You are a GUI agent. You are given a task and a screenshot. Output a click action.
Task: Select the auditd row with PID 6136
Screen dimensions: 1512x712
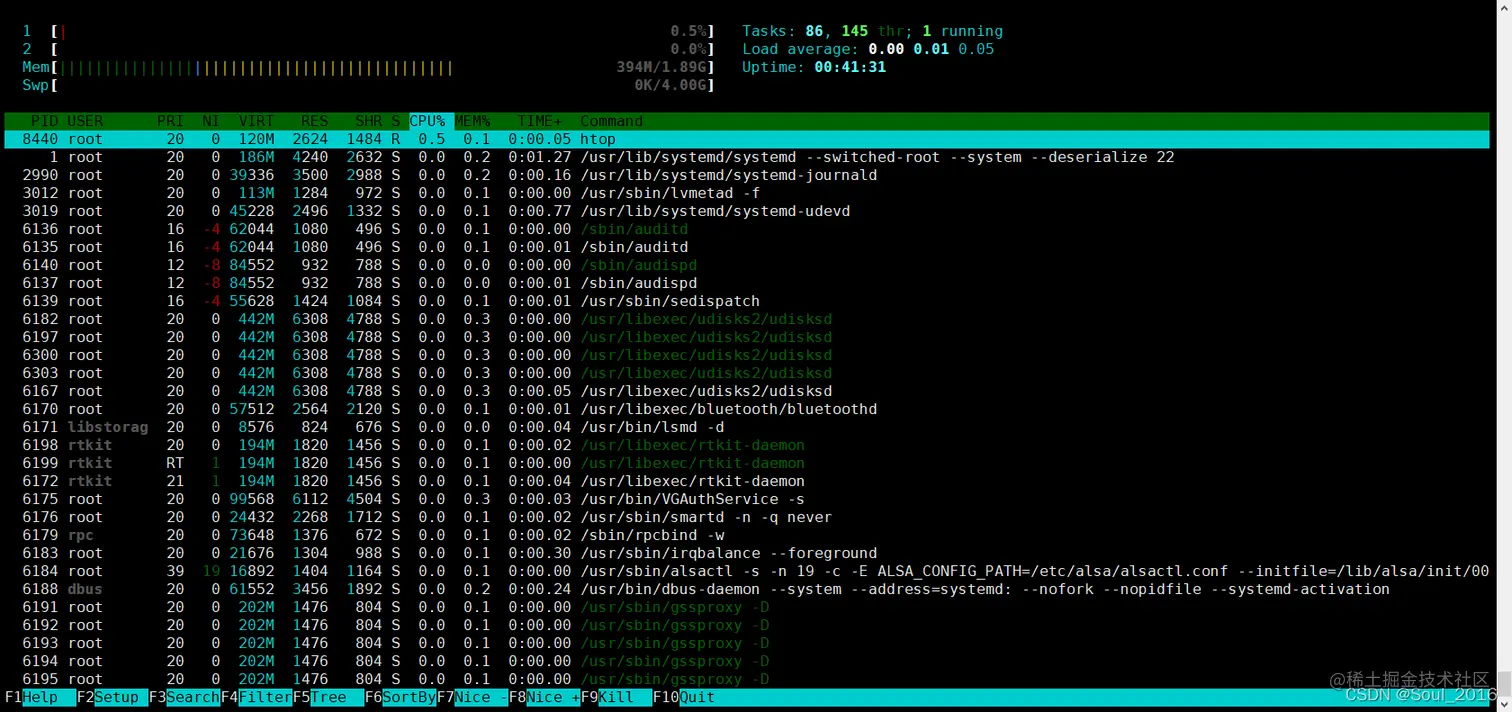pos(747,229)
